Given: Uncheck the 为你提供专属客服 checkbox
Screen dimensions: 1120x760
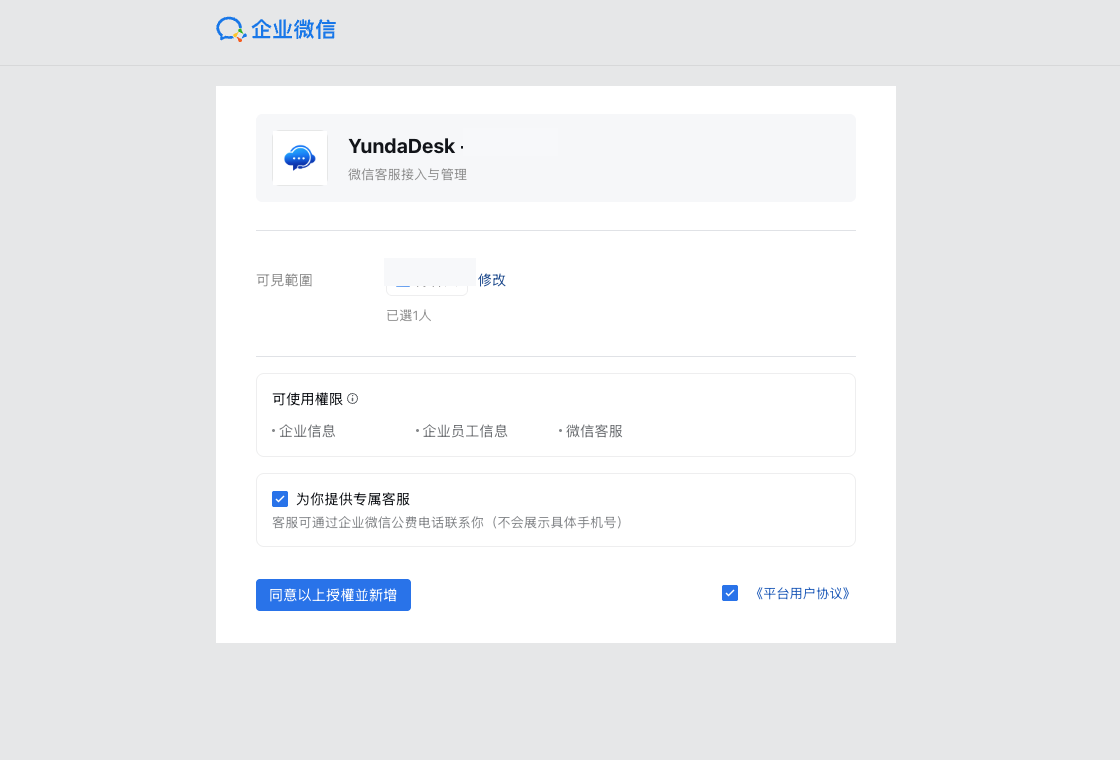Looking at the screenshot, I should coord(280,499).
